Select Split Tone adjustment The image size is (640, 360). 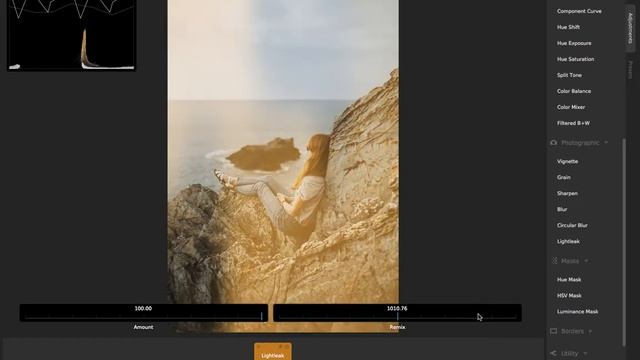point(569,75)
